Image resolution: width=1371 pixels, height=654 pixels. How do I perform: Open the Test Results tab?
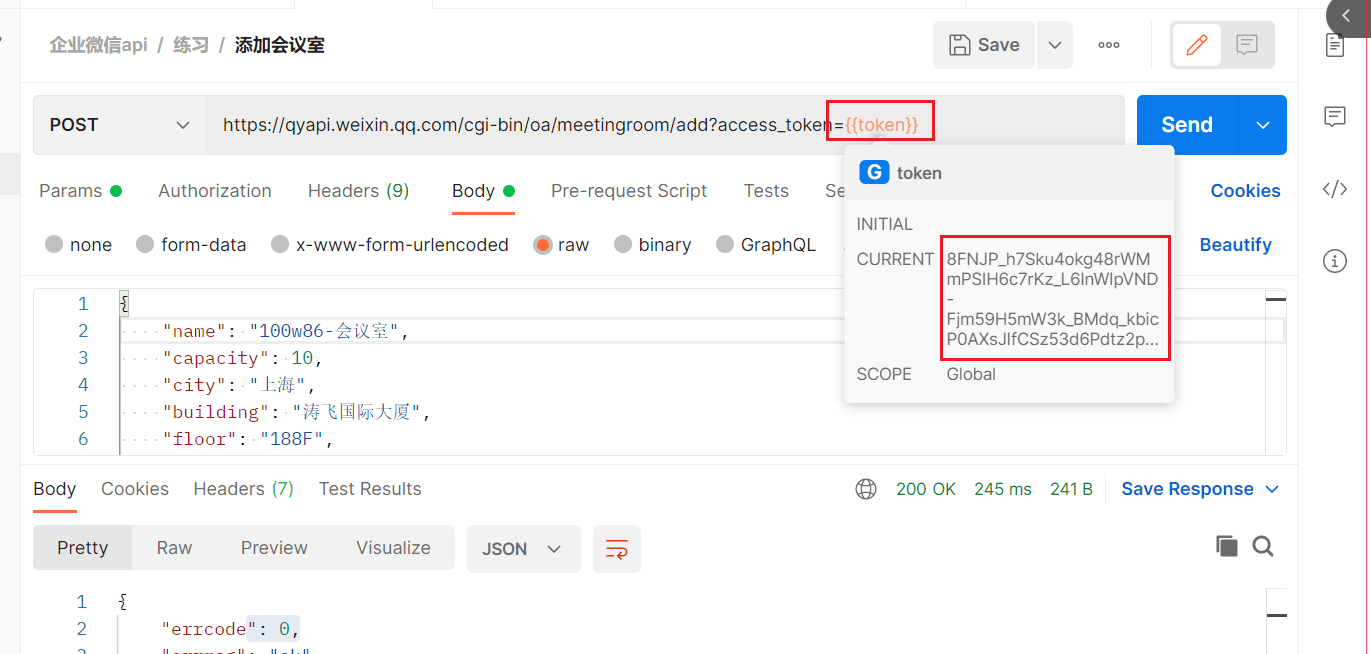pyautogui.click(x=370, y=489)
